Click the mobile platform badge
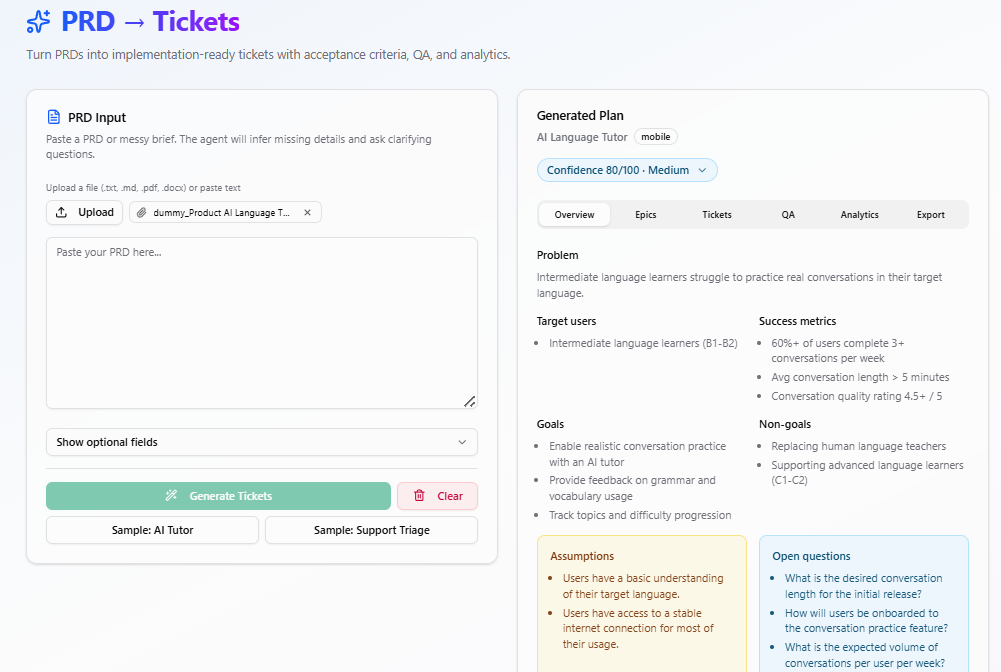 click(656, 137)
